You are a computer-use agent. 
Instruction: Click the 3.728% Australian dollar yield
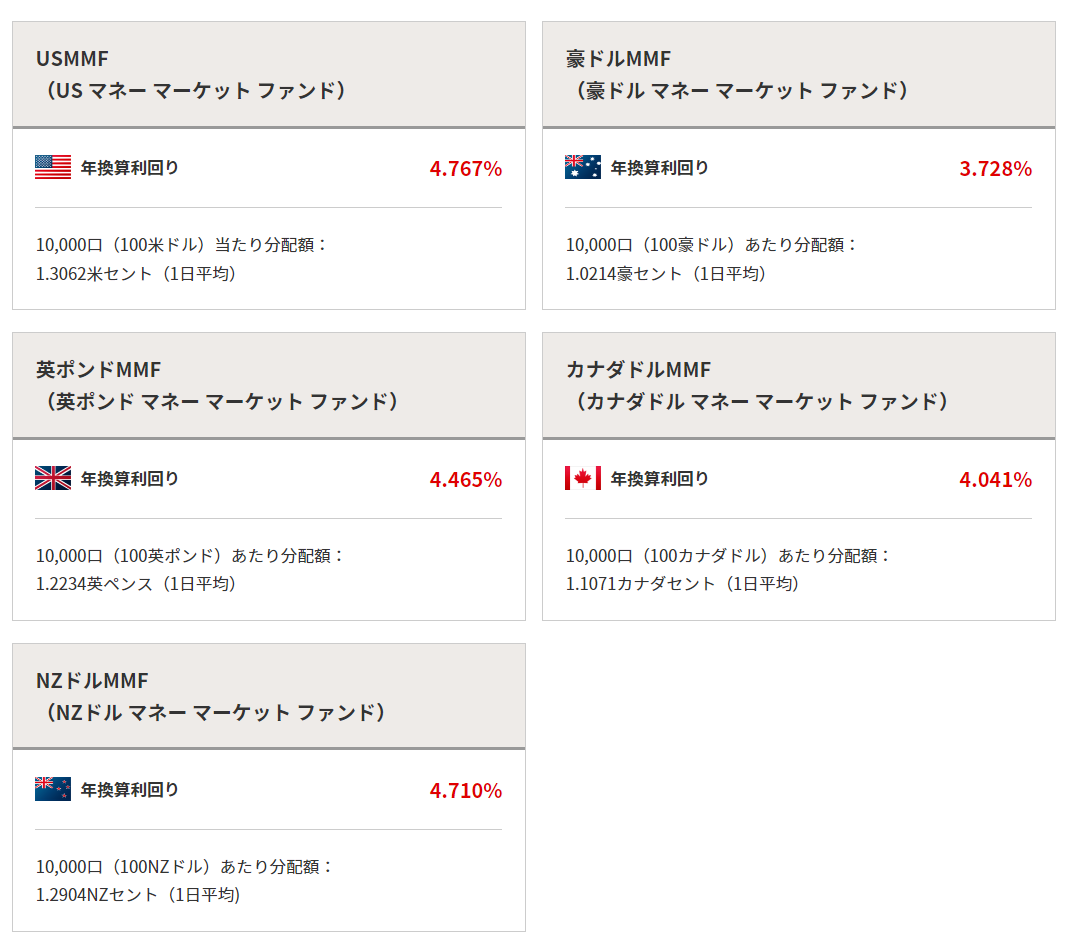[x=995, y=169]
